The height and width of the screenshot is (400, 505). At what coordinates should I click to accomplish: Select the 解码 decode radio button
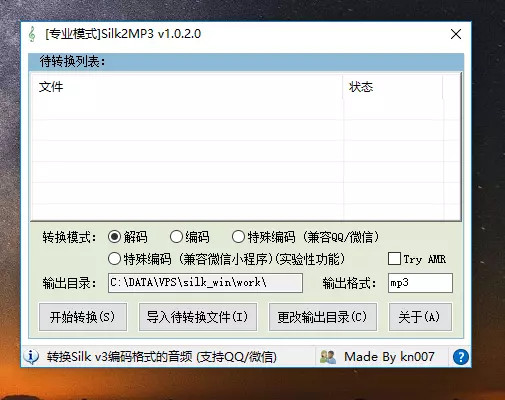(114, 237)
